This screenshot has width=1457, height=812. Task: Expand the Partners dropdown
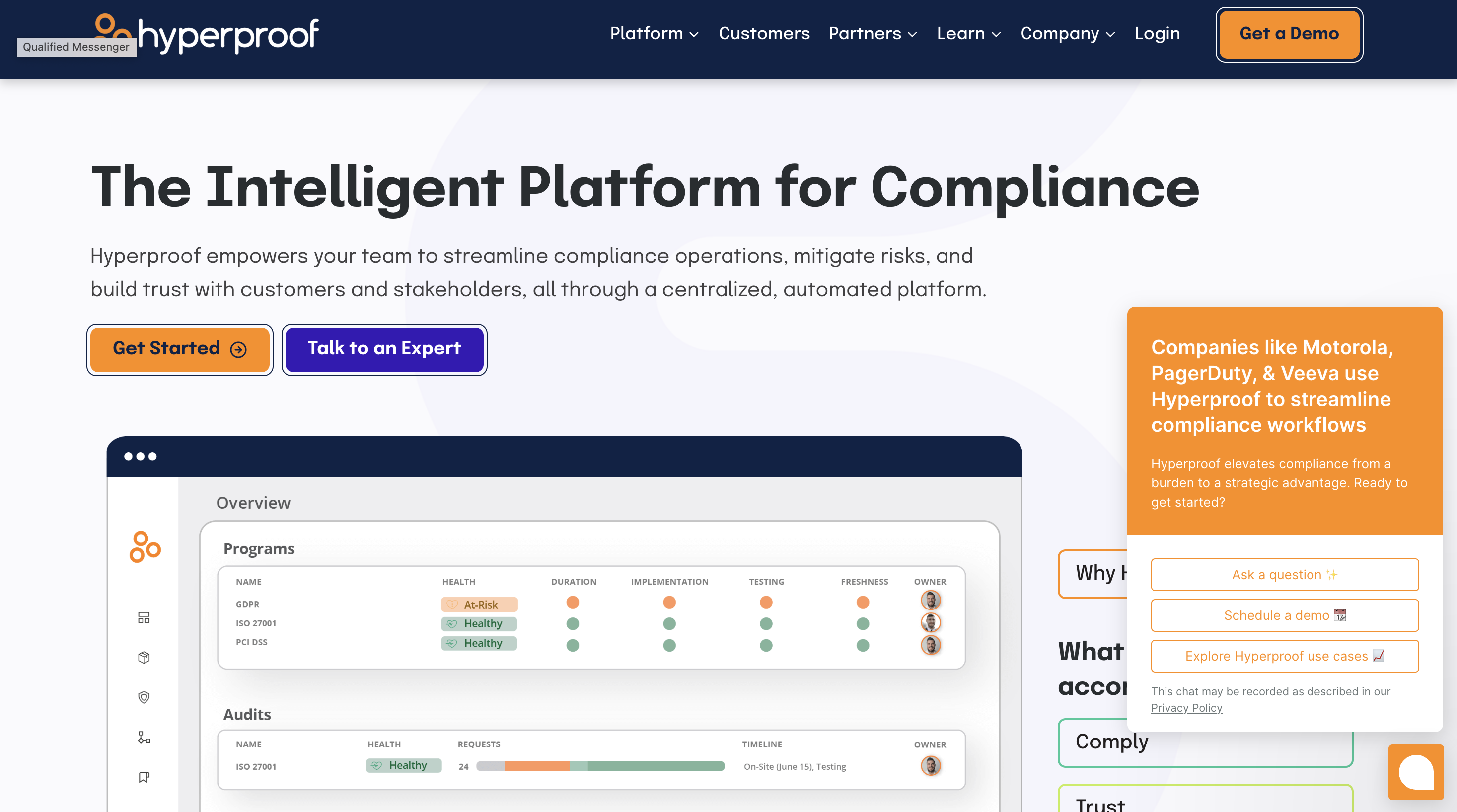(873, 33)
